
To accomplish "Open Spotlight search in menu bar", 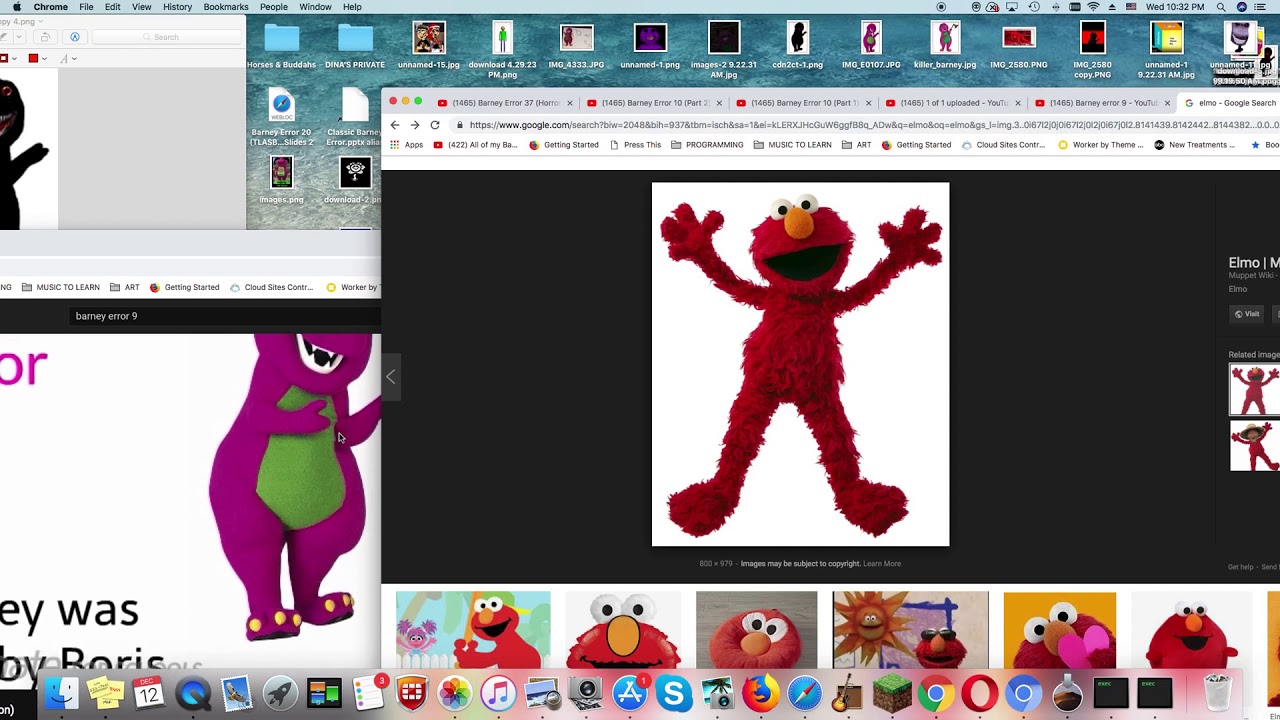I will click(1221, 7).
